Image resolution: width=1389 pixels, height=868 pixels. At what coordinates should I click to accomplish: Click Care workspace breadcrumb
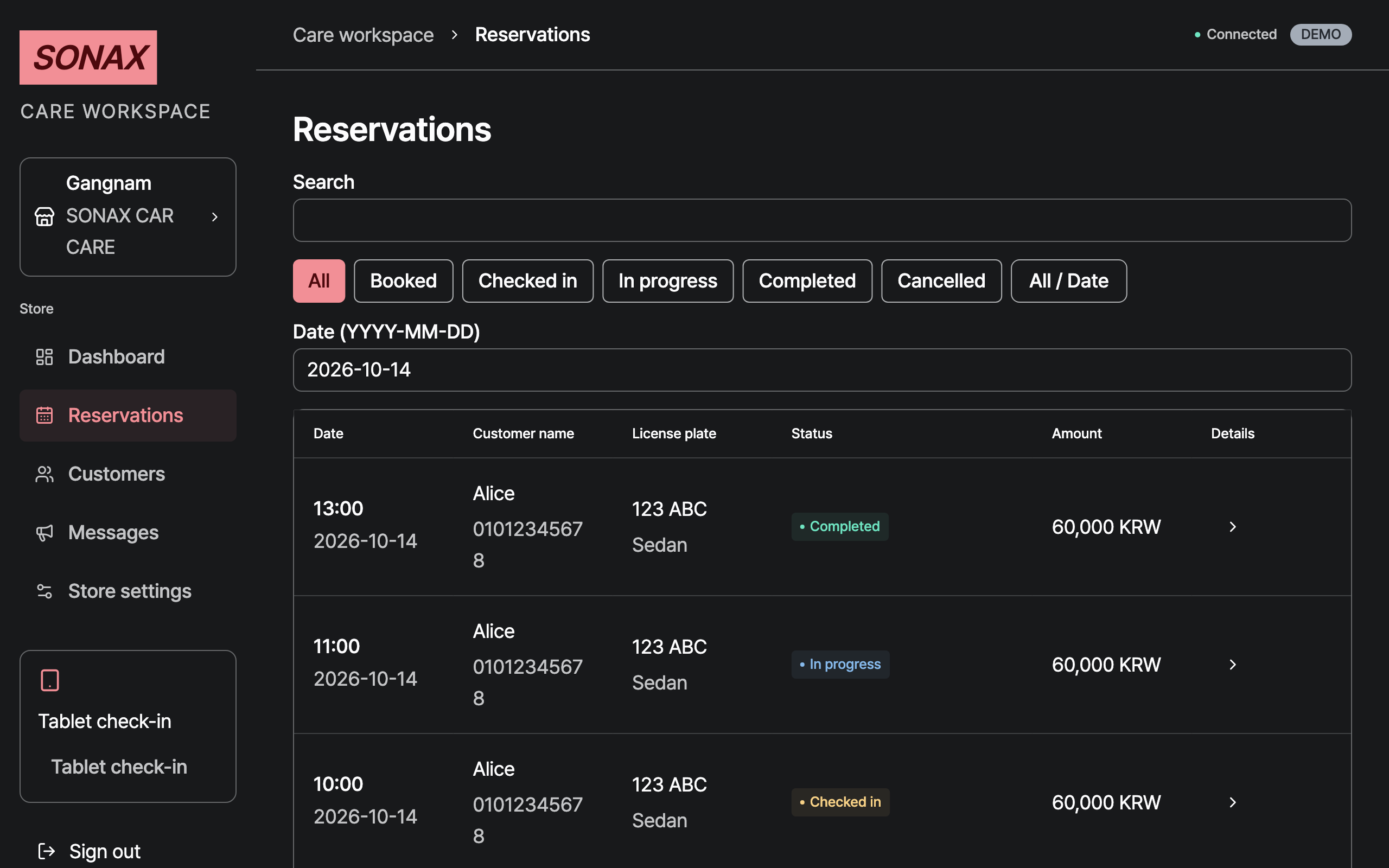click(x=364, y=34)
